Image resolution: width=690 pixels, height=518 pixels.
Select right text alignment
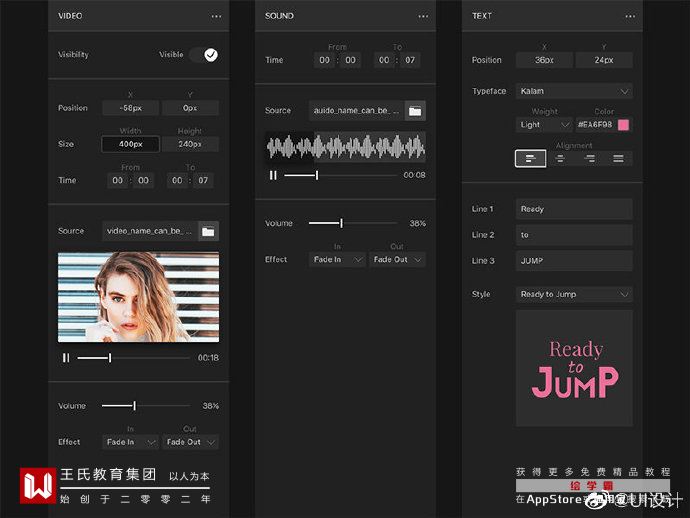pyautogui.click(x=589, y=158)
